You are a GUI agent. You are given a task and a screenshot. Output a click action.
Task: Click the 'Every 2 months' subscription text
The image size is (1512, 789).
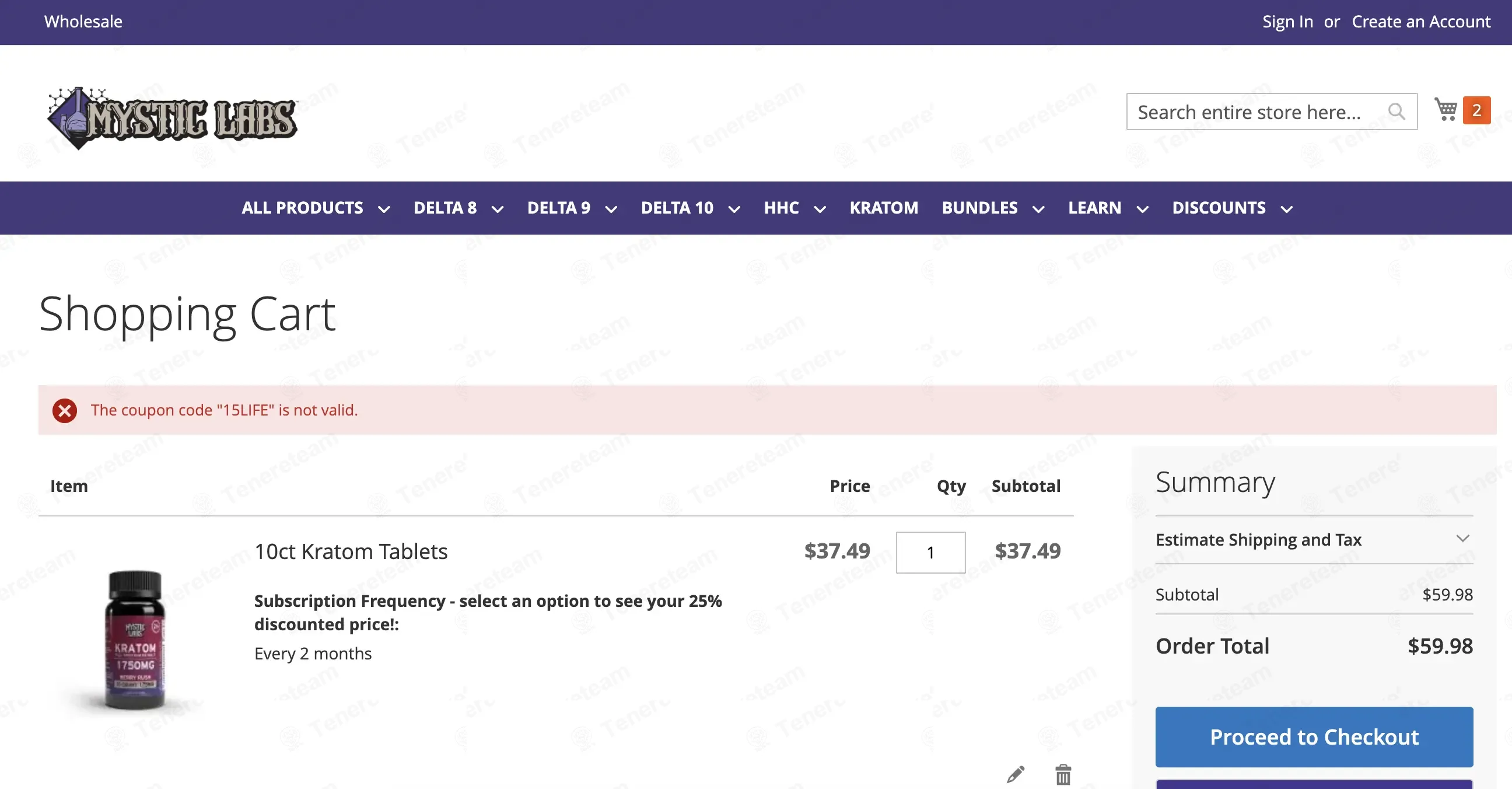pyautogui.click(x=313, y=654)
